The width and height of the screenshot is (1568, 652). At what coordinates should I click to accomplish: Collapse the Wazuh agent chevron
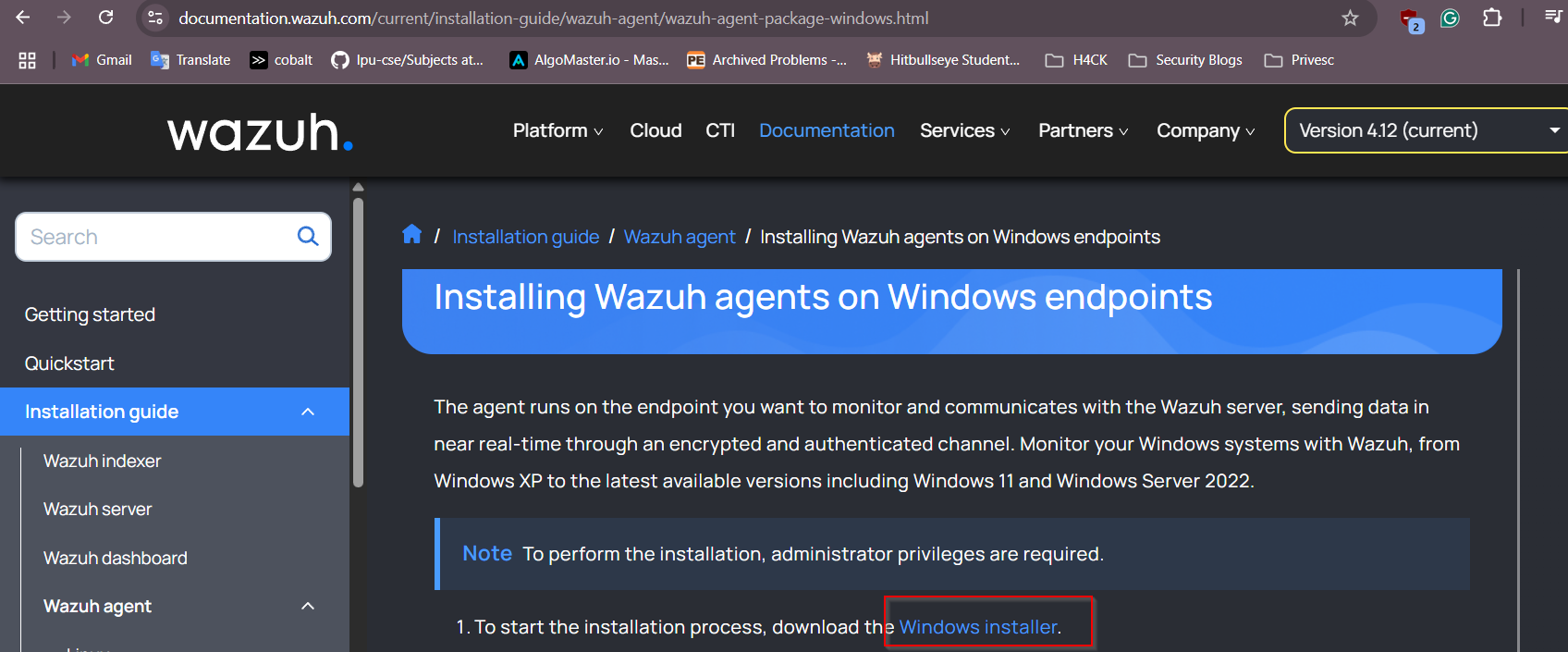308,606
